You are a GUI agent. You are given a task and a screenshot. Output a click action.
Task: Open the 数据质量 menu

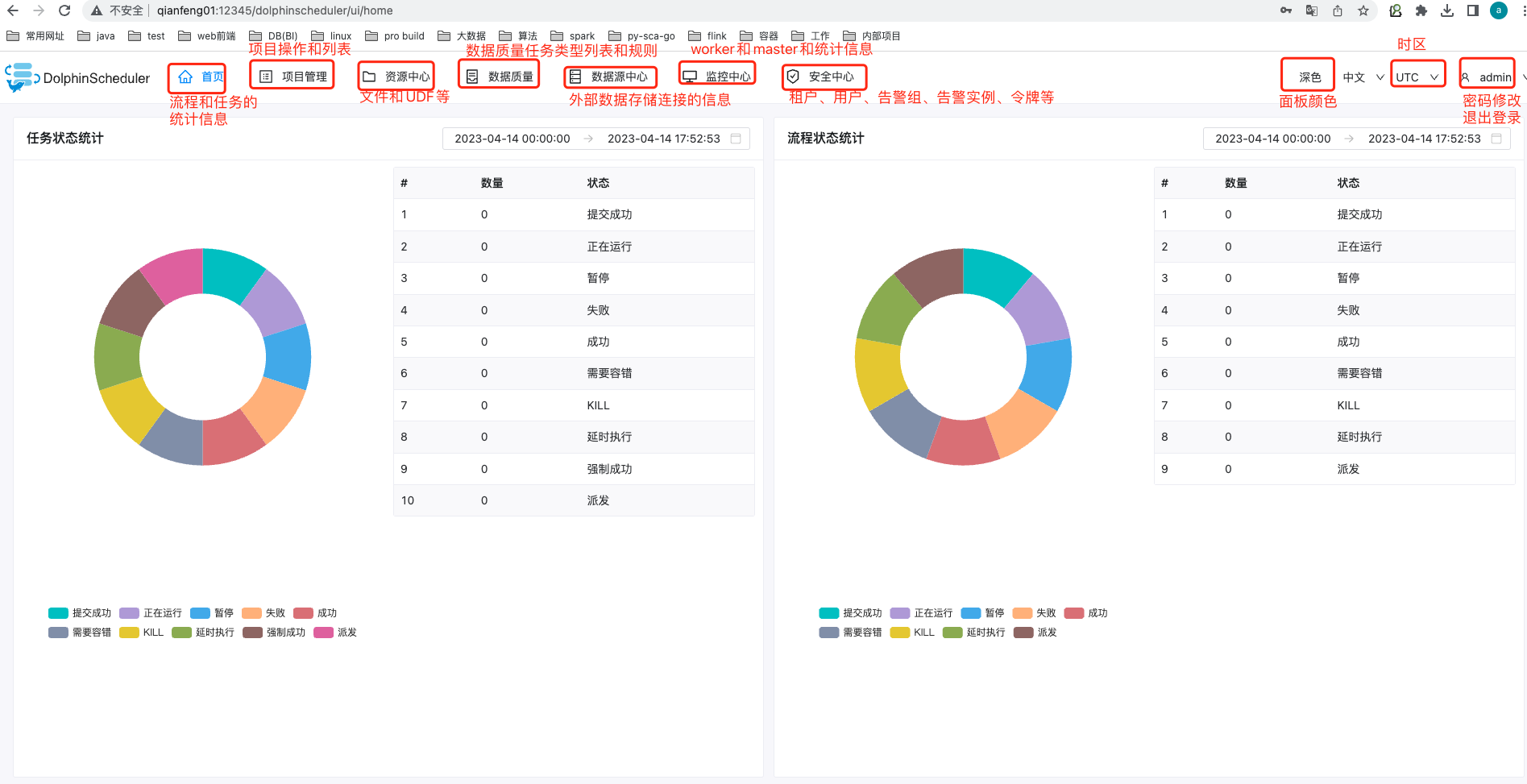point(500,77)
